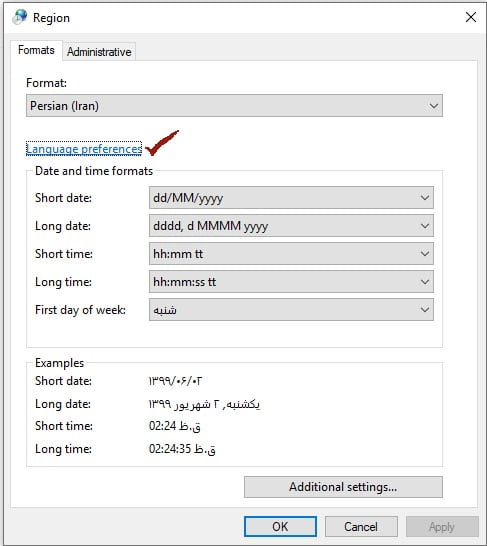Click the Apply button

[x=442, y=526]
